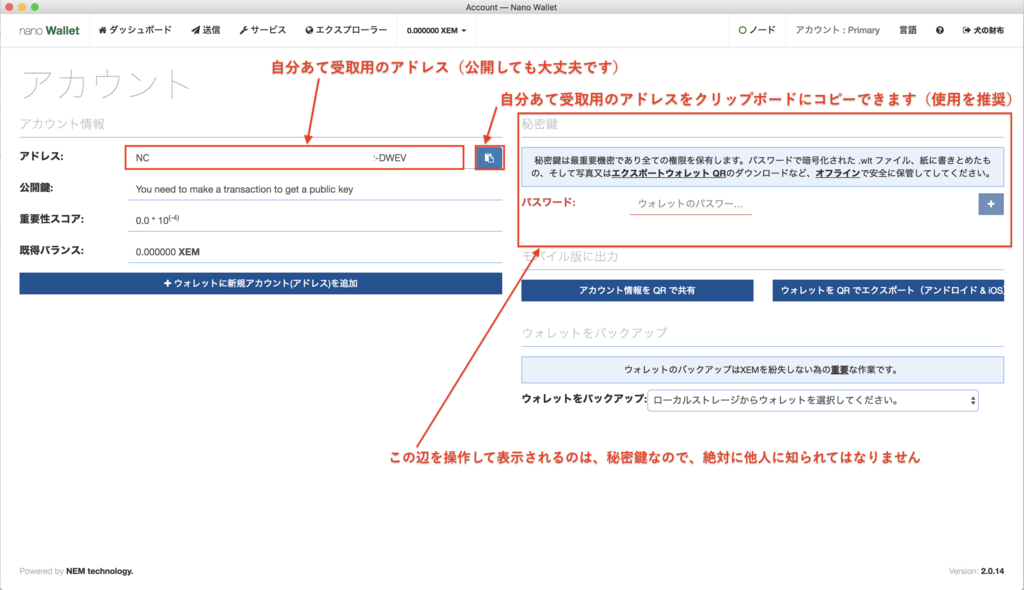Viewport: 1024px width, 590px height.
Task: Open the ノード status menu
Action: (757, 30)
